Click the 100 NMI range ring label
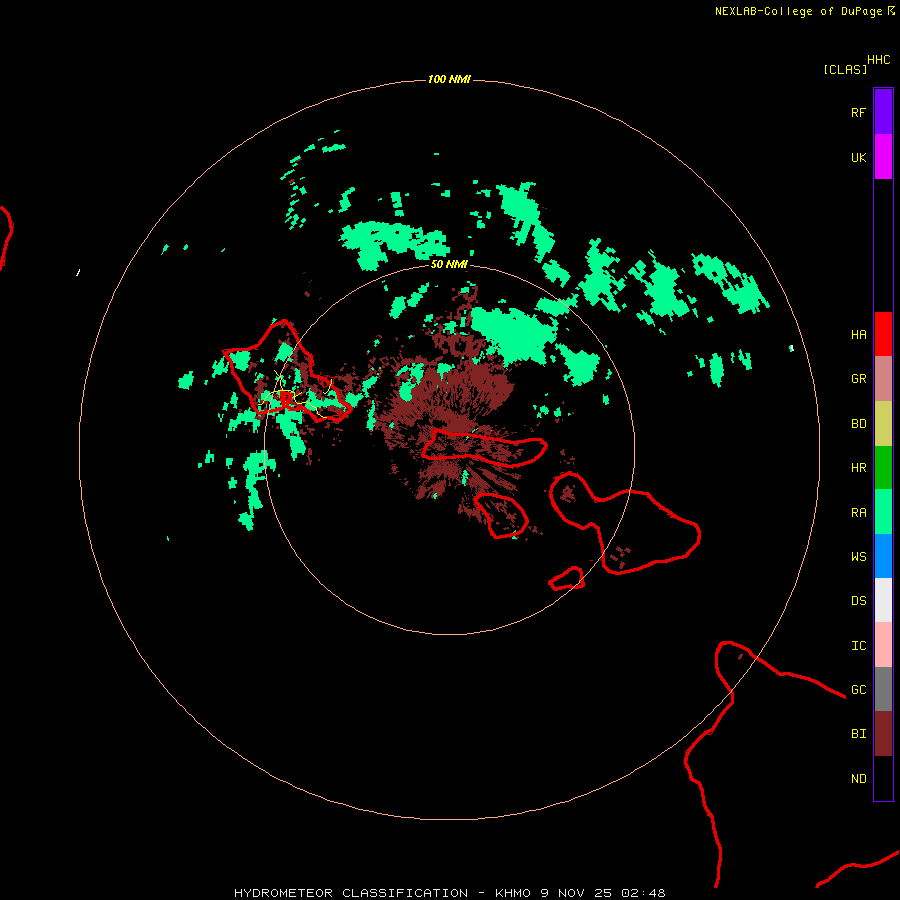900x900 pixels. pyautogui.click(x=449, y=79)
